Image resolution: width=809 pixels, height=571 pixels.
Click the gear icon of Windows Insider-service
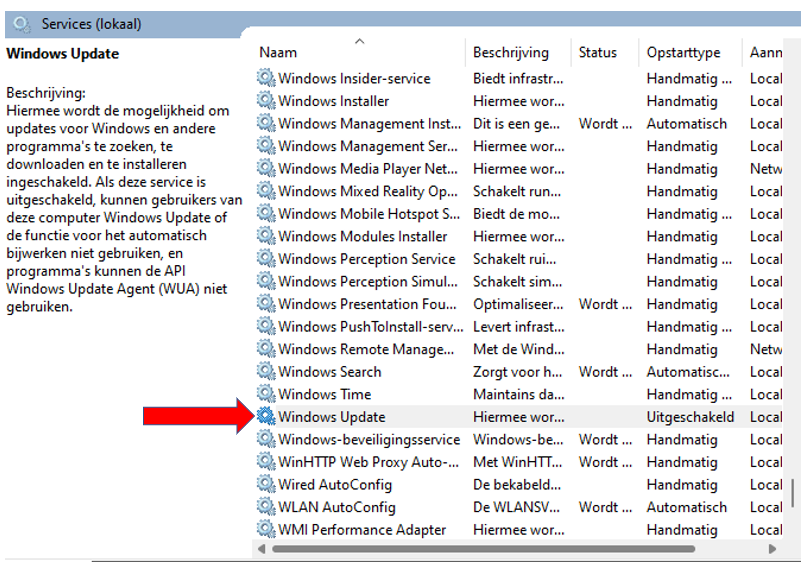[266, 78]
